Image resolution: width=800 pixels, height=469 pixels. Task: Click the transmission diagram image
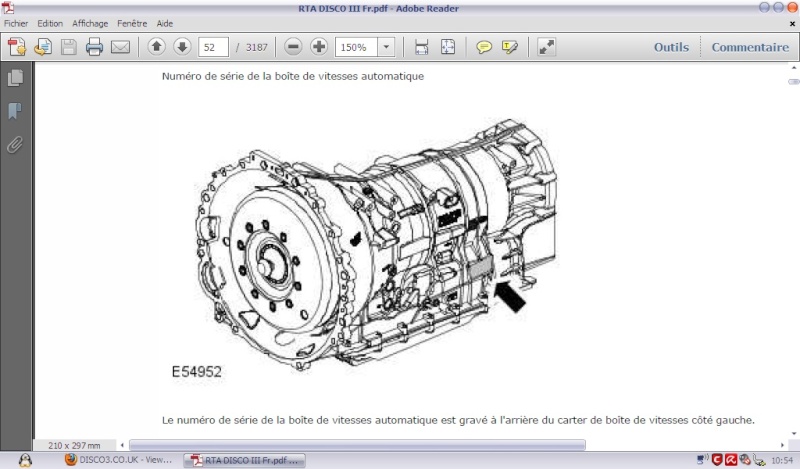tap(376, 243)
